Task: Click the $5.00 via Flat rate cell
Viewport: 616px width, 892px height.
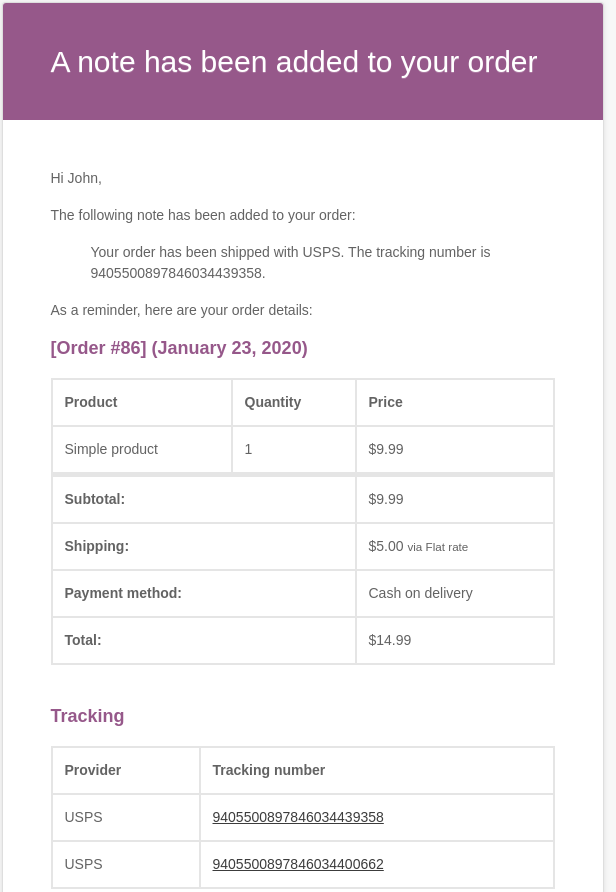Action: tap(455, 547)
